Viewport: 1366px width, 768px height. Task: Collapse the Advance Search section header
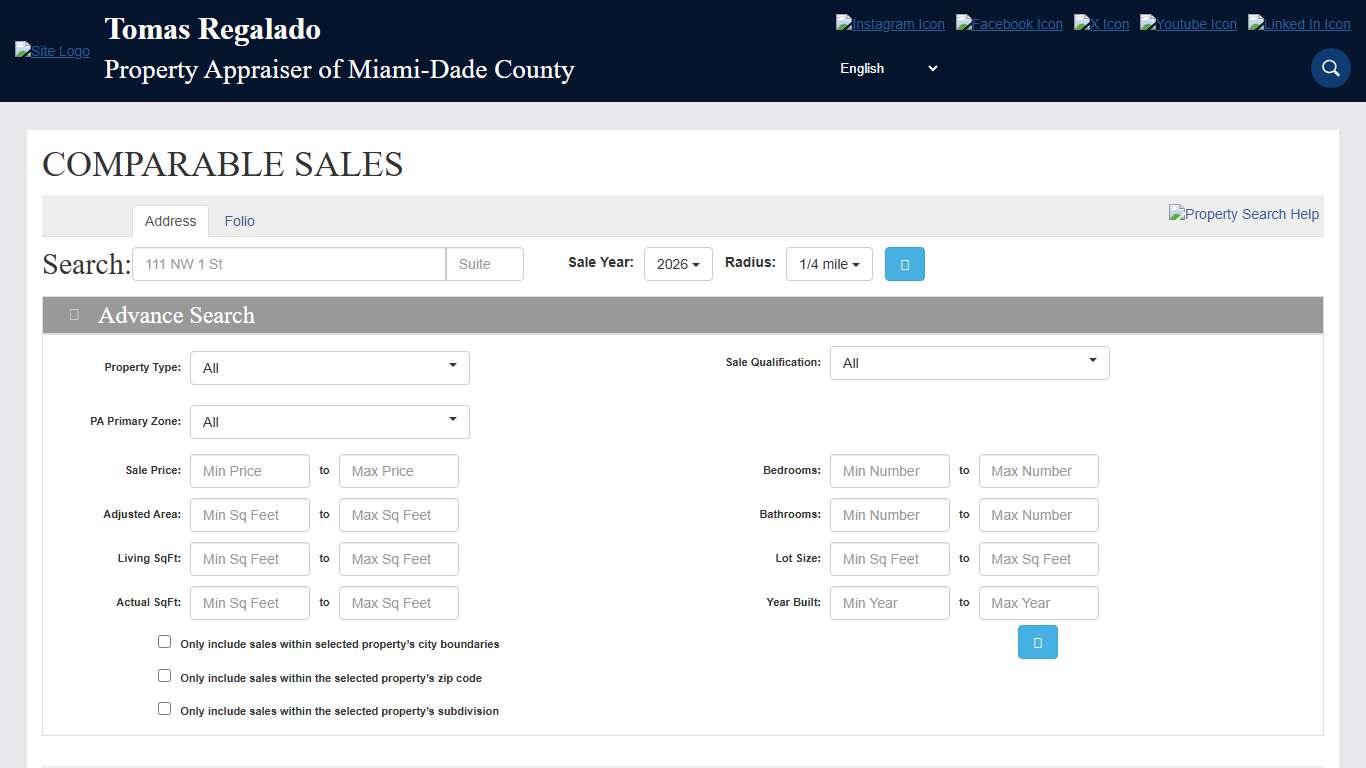[73, 315]
